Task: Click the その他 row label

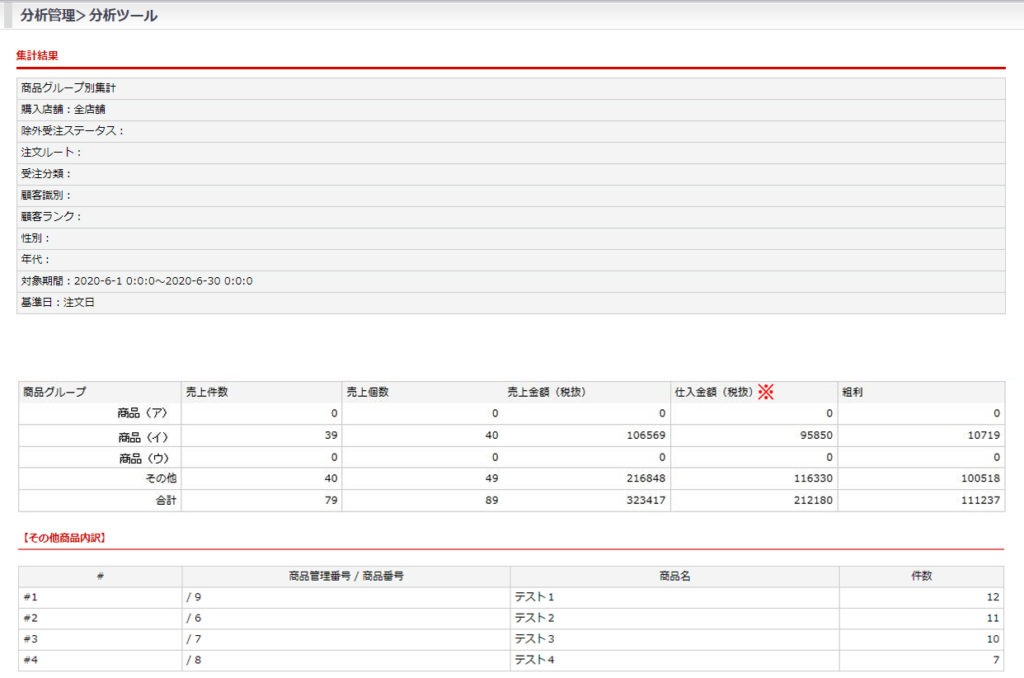Action: [x=161, y=479]
